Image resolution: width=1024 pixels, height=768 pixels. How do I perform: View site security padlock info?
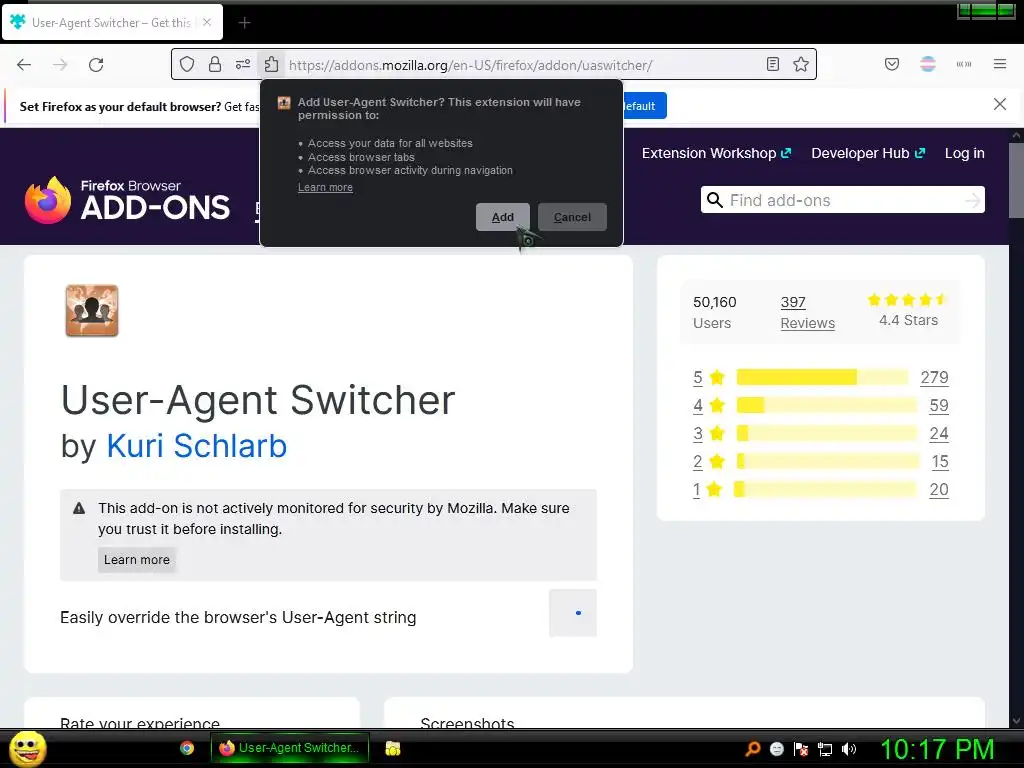click(215, 64)
